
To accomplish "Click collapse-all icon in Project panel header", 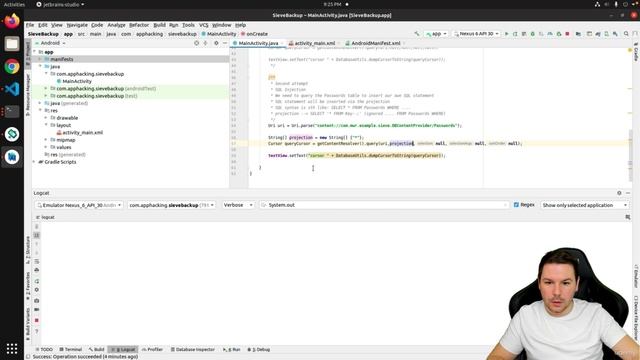I will [x=206, y=43].
